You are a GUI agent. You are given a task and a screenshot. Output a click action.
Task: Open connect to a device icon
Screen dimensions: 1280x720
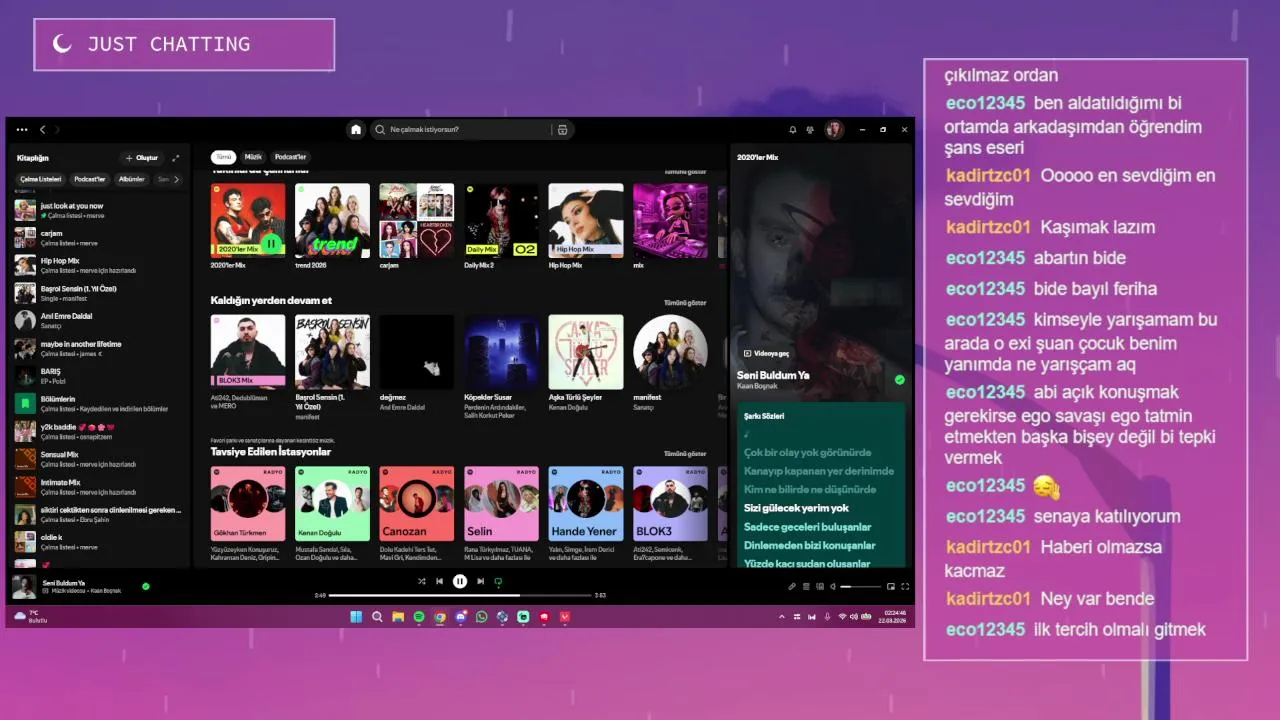(x=820, y=587)
